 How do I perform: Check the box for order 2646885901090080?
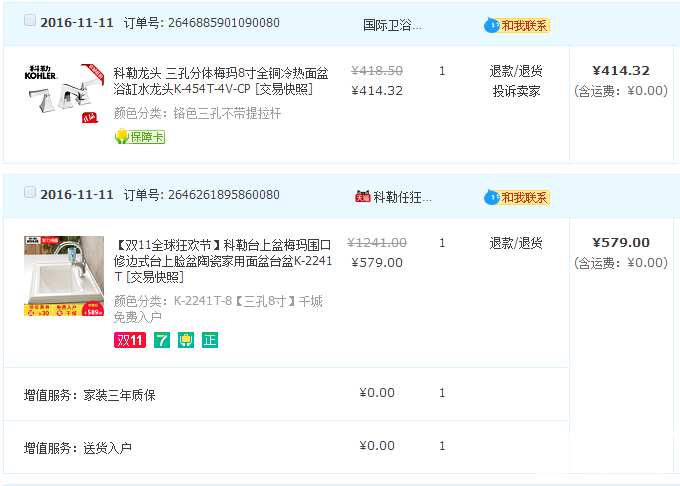coord(30,21)
